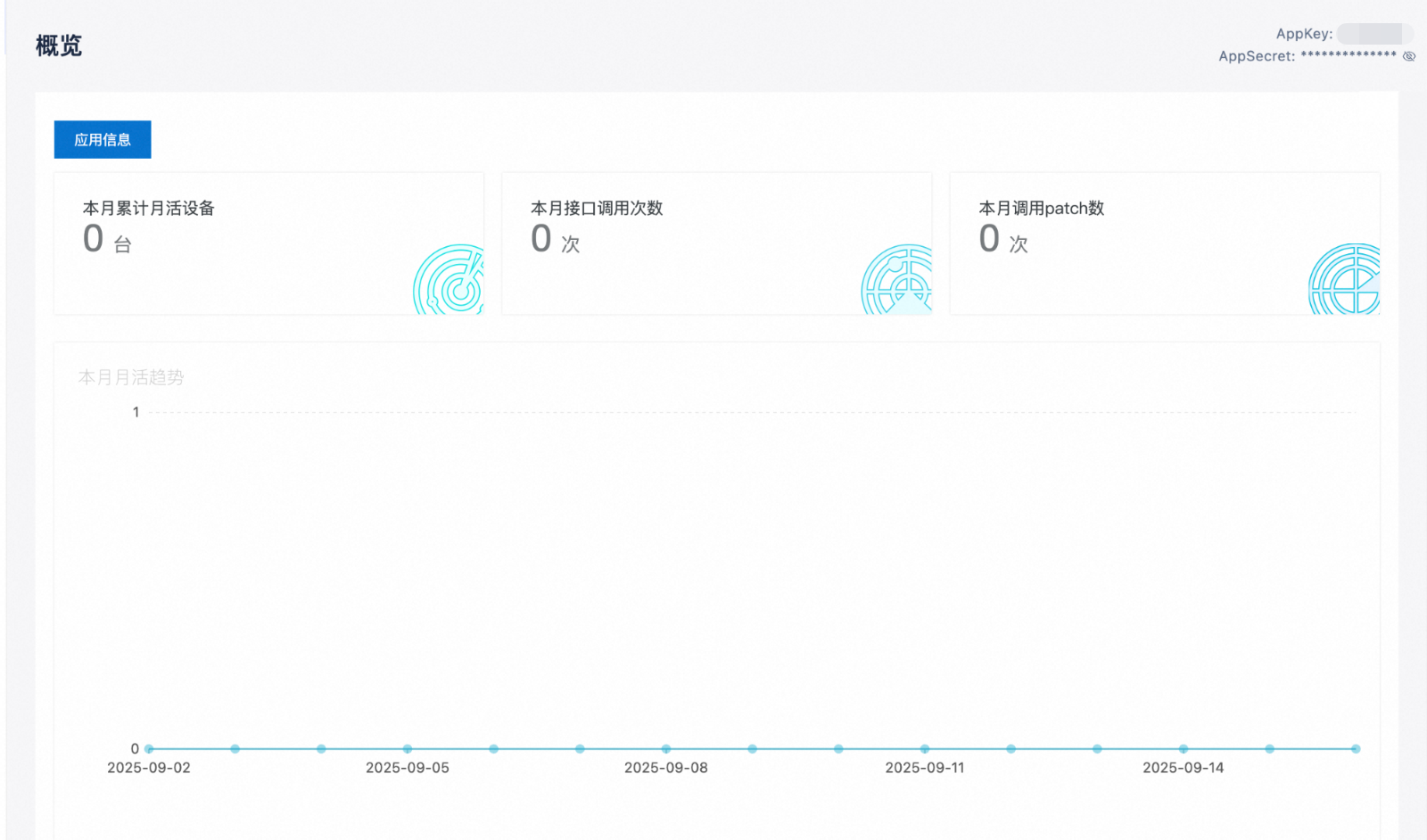Screen dimensions: 1427x840
Task: Click the blurred AppKey value
Action: point(1375,34)
